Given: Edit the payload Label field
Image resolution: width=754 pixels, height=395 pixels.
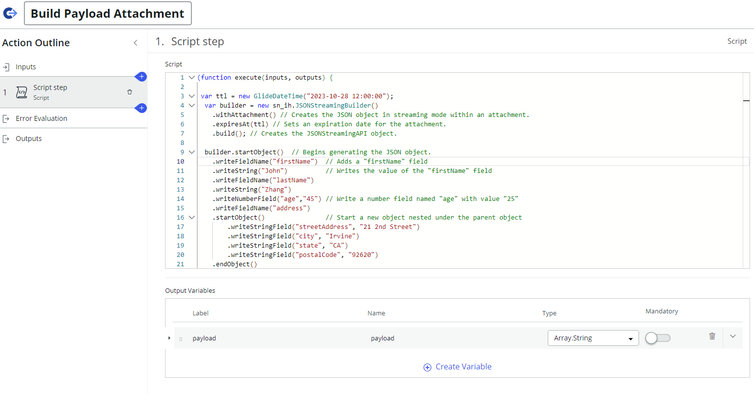Looking at the screenshot, I should pyautogui.click(x=204, y=338).
